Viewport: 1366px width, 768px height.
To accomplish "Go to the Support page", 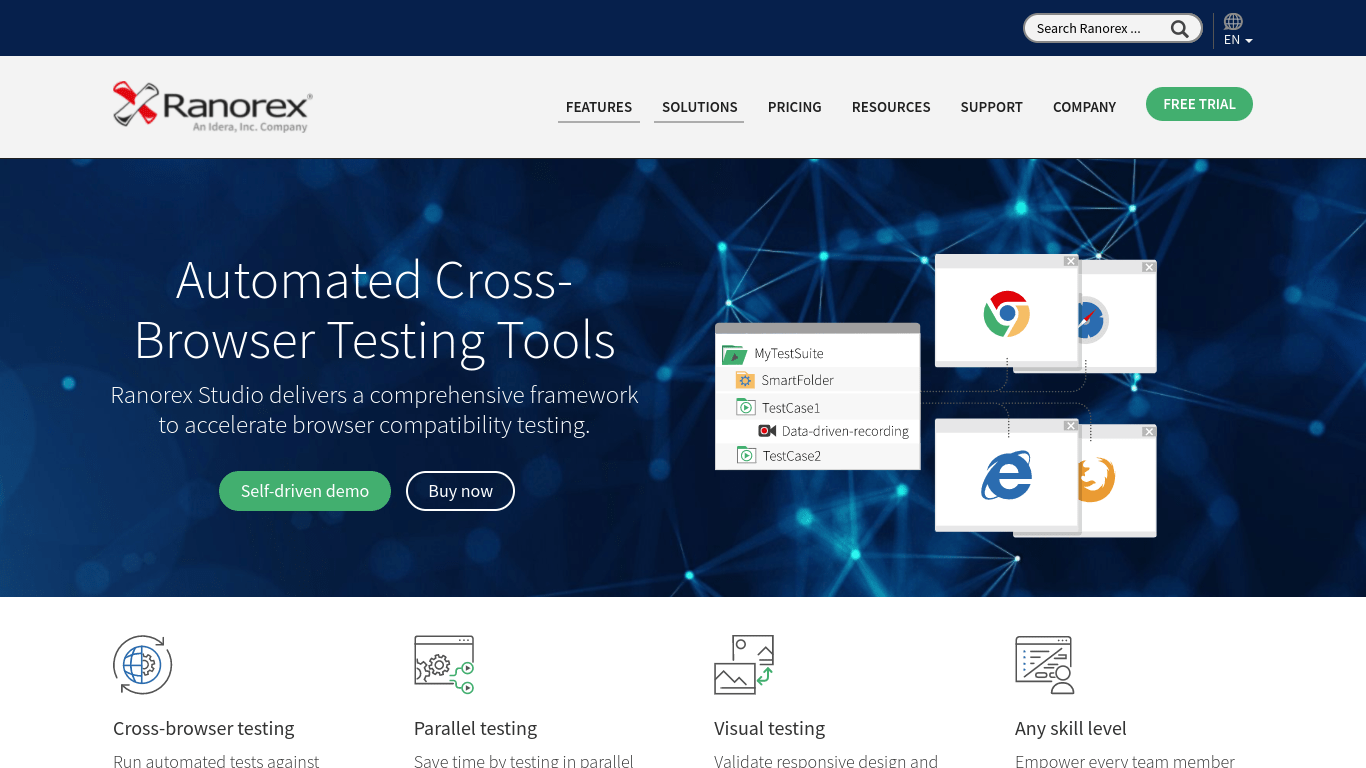I will (991, 107).
